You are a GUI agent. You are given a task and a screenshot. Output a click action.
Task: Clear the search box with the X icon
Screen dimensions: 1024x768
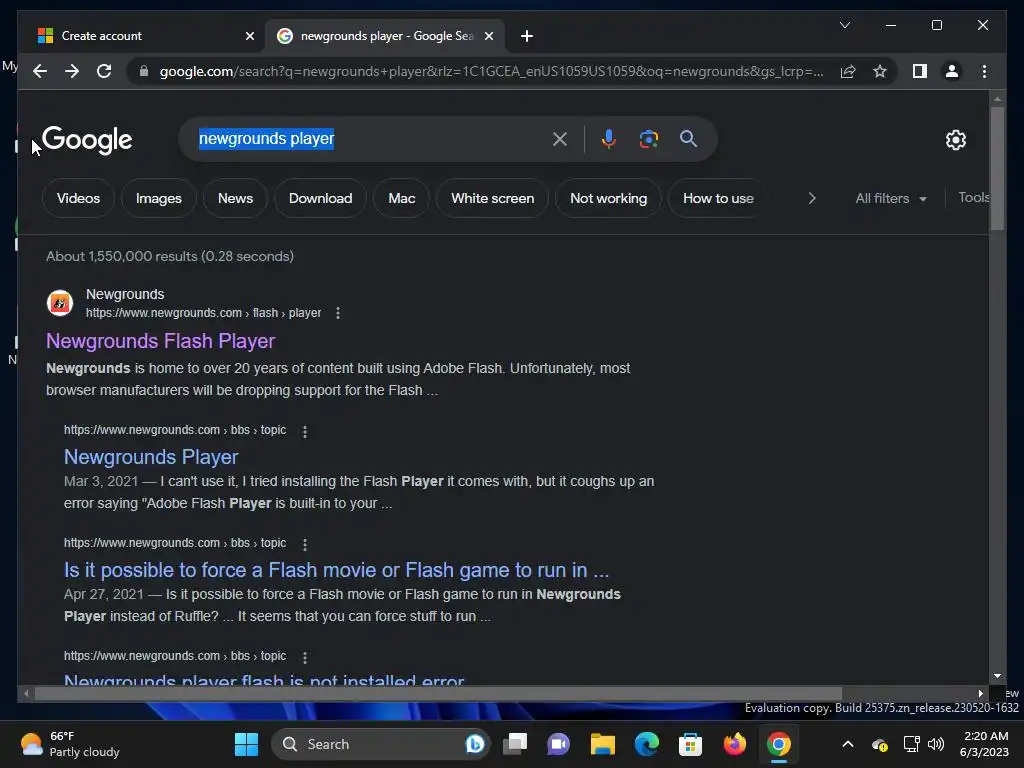(x=560, y=138)
